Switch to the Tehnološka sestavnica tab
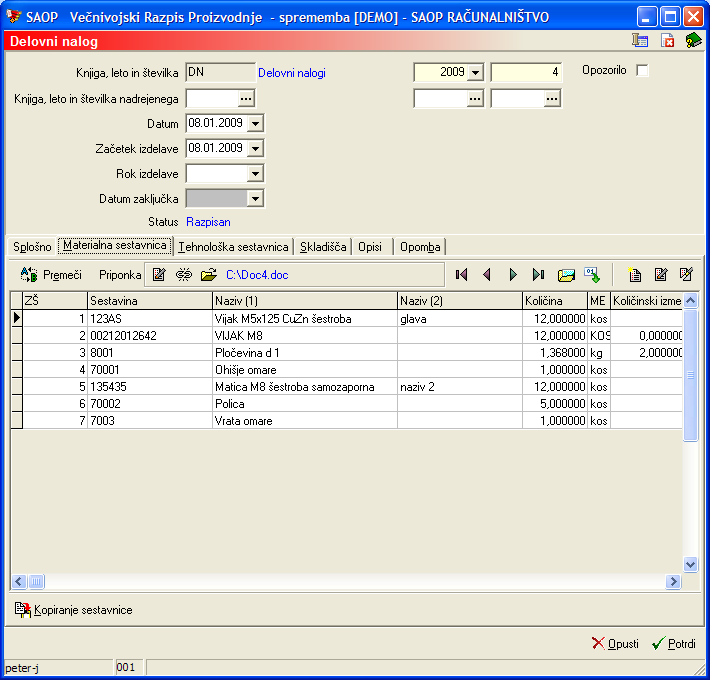This screenshot has height=680, width=710. click(x=233, y=246)
